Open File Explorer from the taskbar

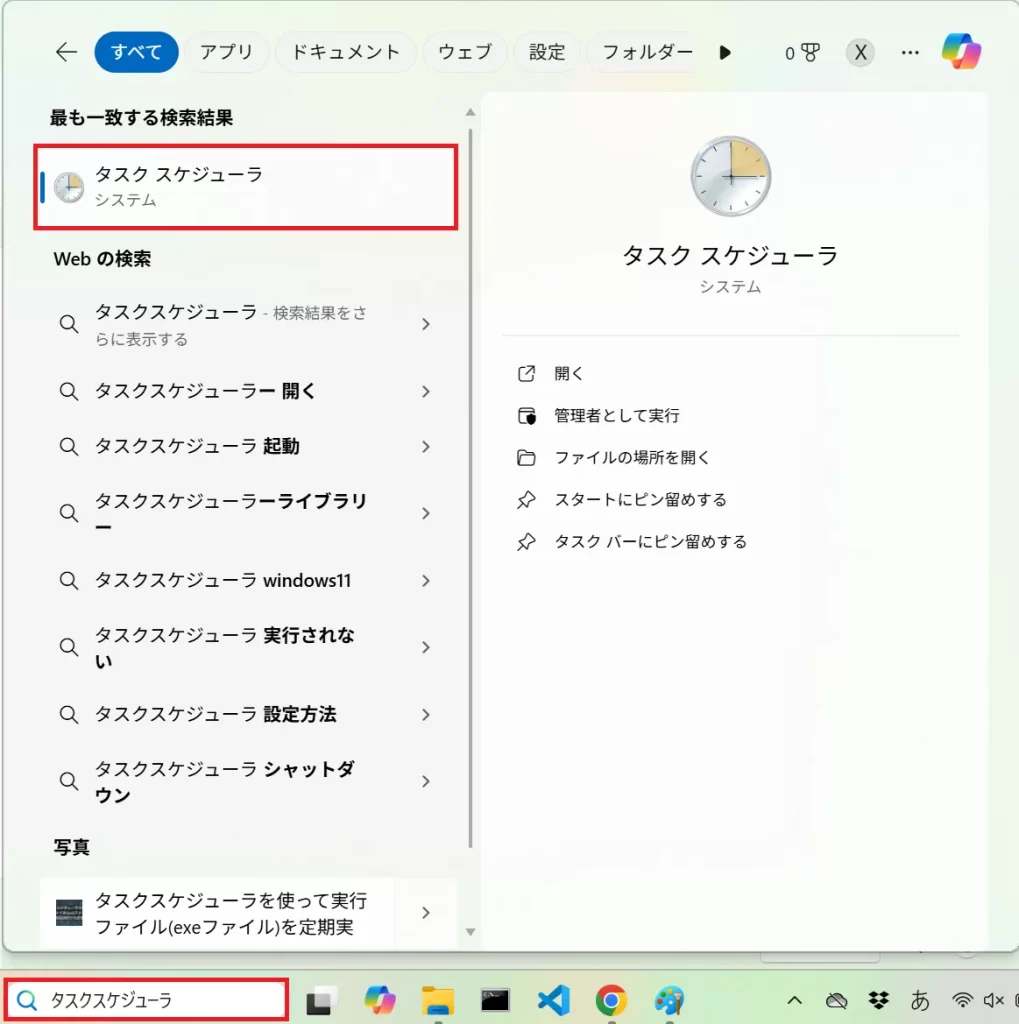tap(438, 1000)
